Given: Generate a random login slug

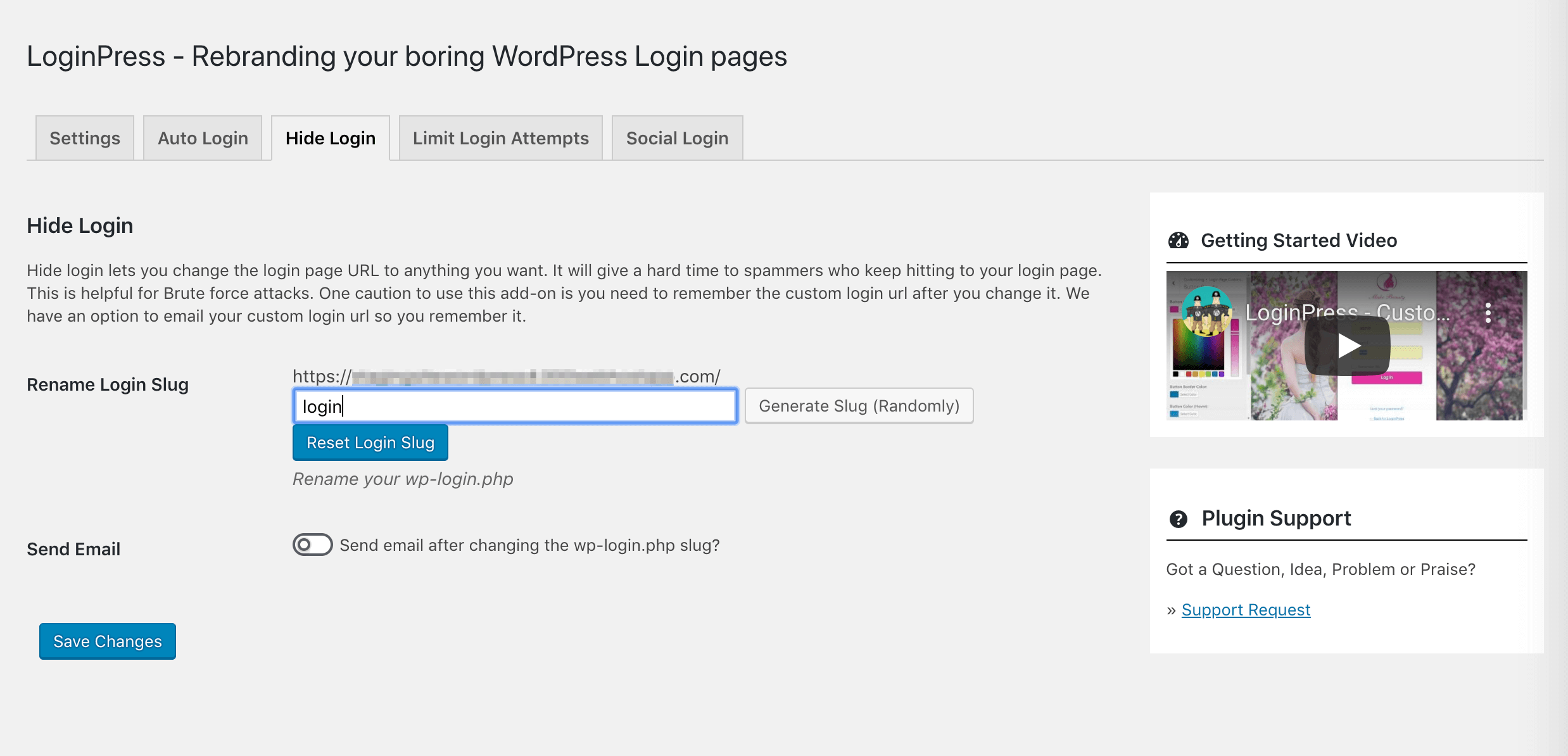Looking at the screenshot, I should [x=859, y=406].
